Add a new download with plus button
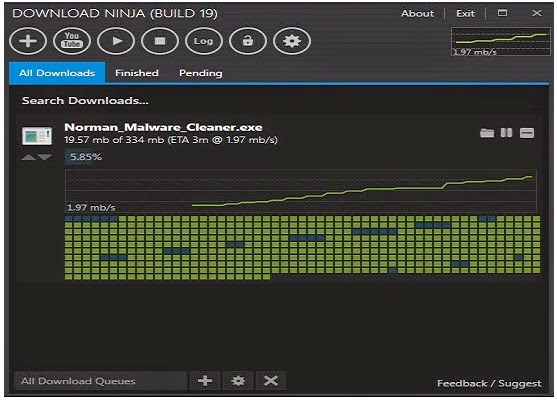 pos(28,41)
